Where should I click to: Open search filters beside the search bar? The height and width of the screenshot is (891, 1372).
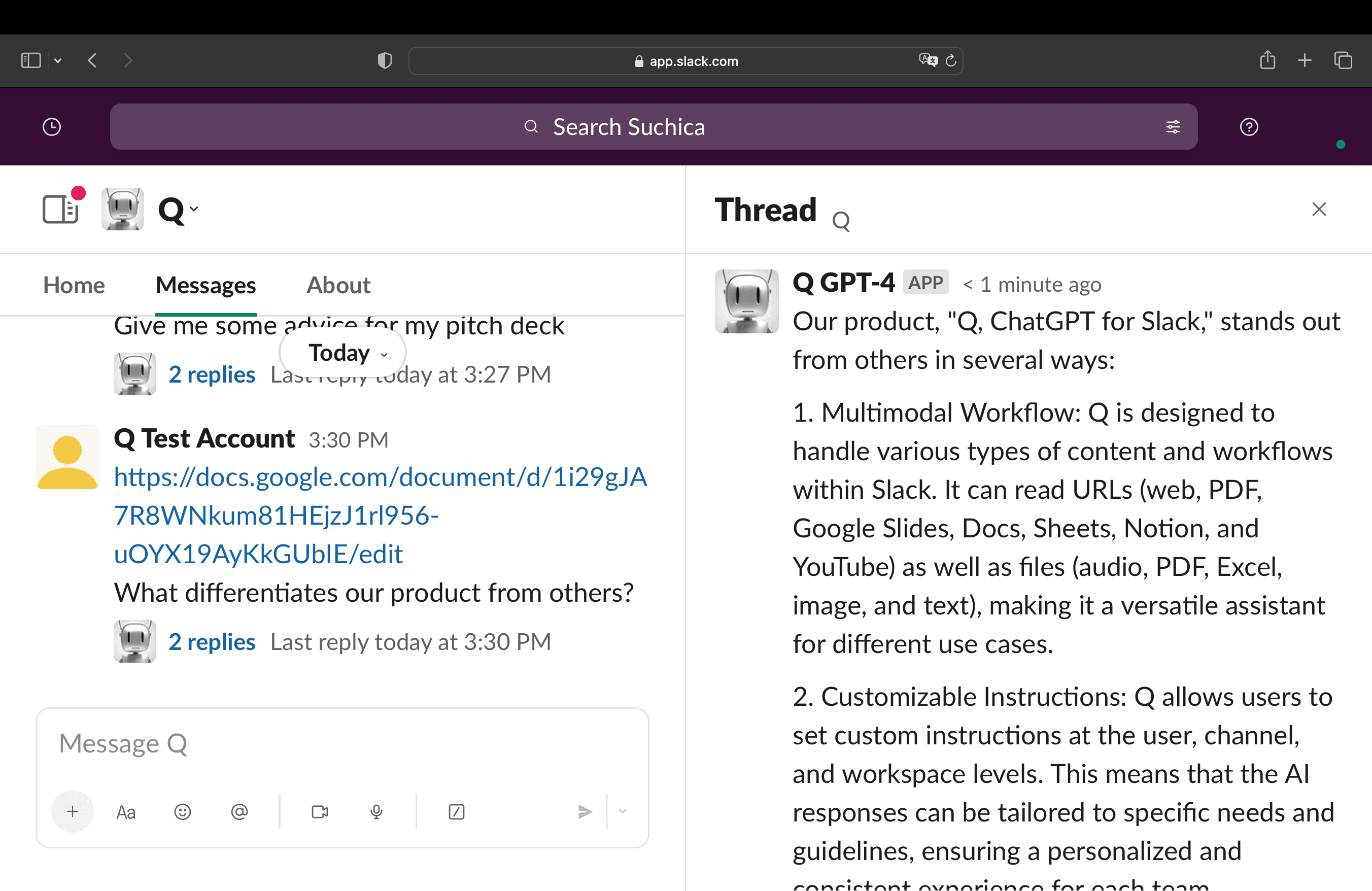(x=1173, y=126)
